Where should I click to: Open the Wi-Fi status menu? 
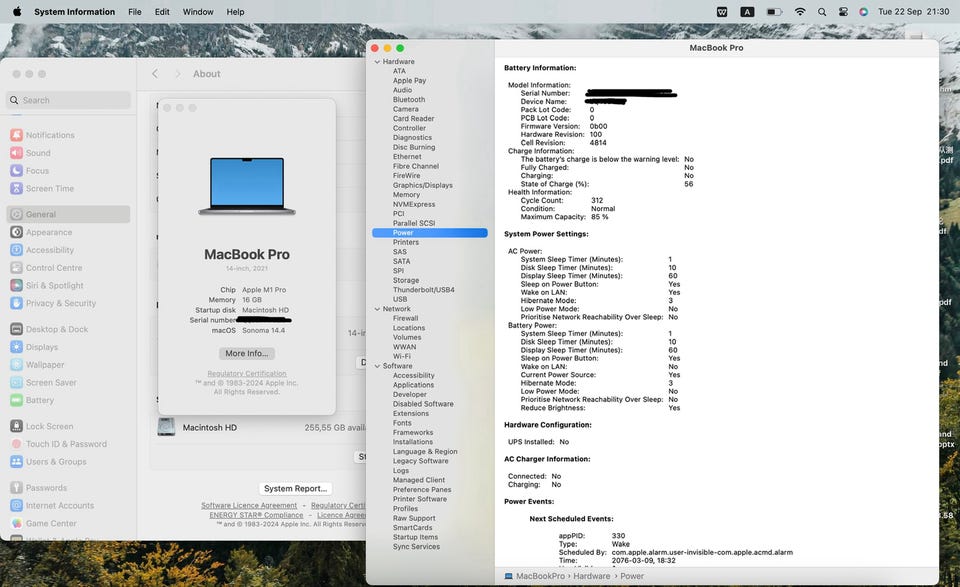click(800, 12)
